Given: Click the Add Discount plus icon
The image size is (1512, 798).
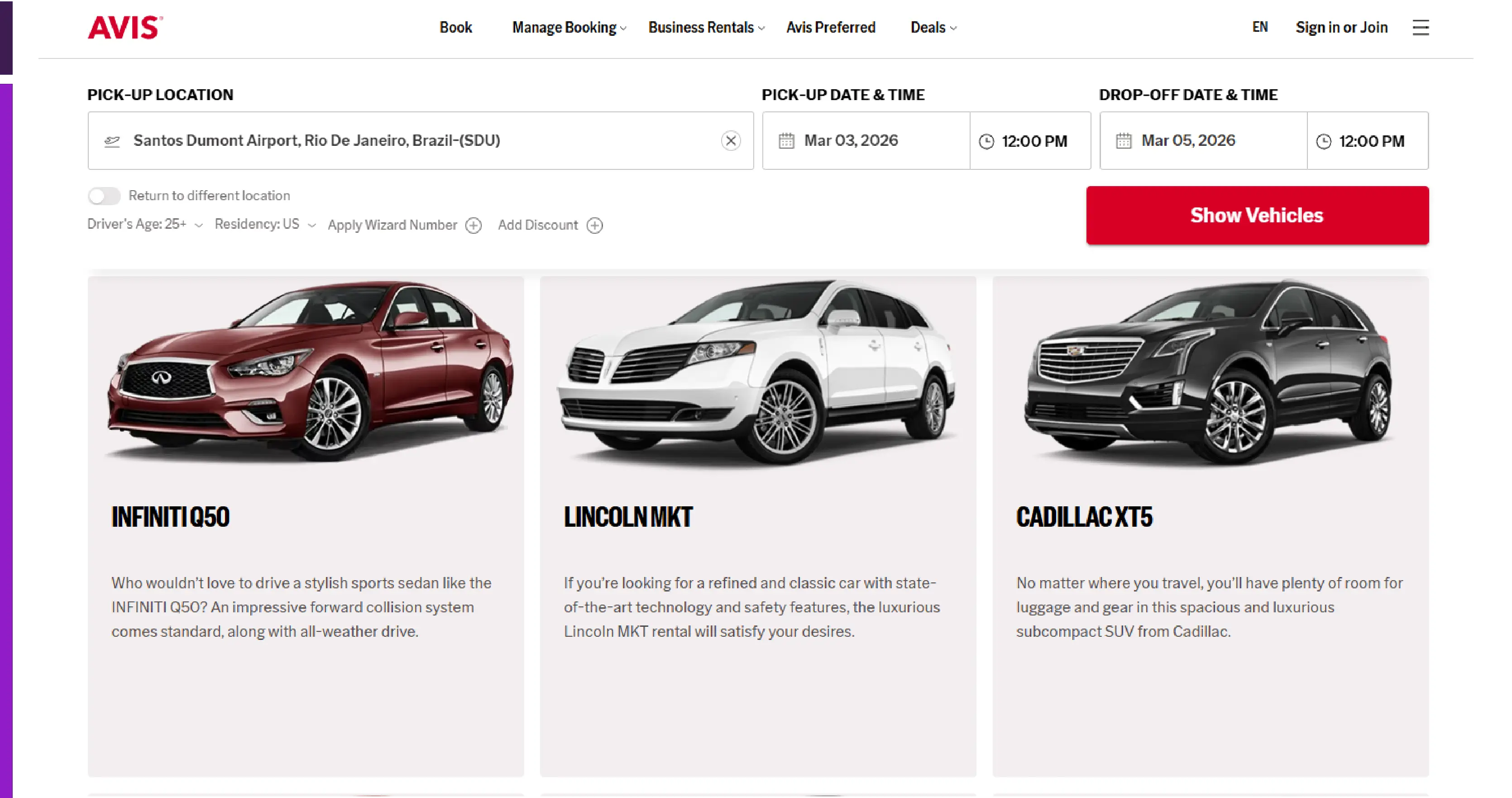Looking at the screenshot, I should coord(595,226).
